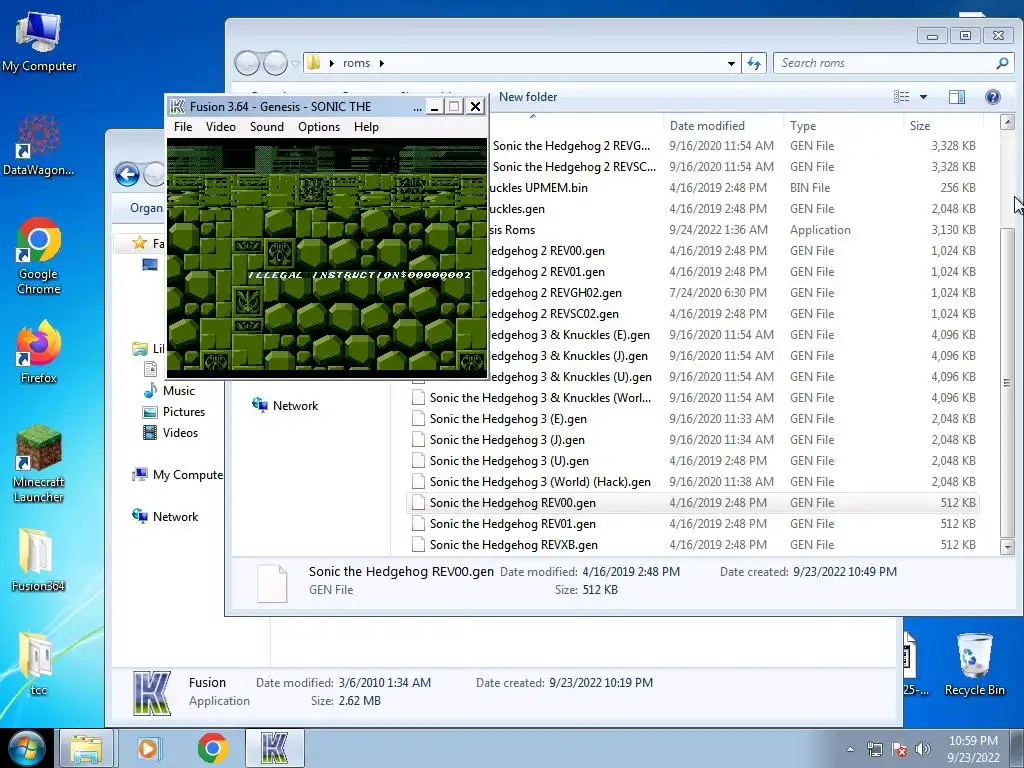Open File menu in Fusion
The width and height of the screenshot is (1024, 768).
coord(183,127)
